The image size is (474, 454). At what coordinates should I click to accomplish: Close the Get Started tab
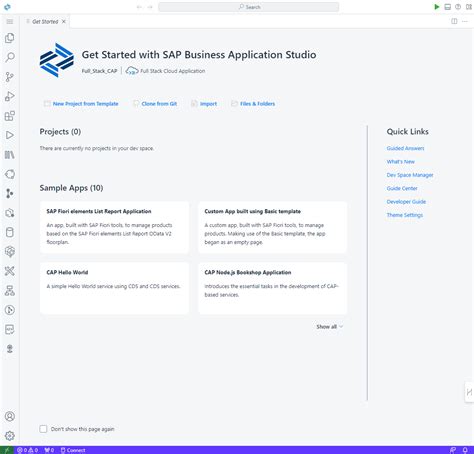coord(64,22)
